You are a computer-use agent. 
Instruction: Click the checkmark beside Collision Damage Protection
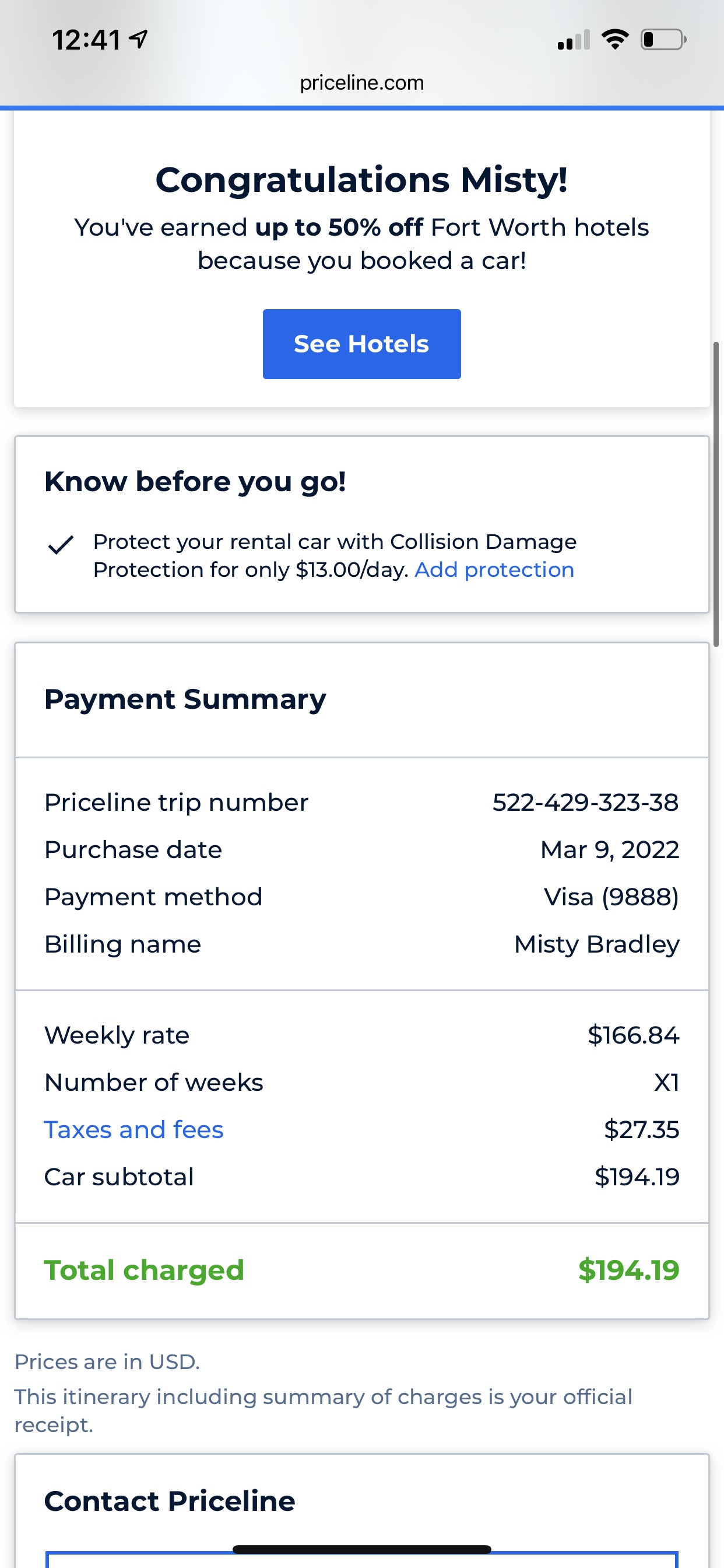coord(61,545)
